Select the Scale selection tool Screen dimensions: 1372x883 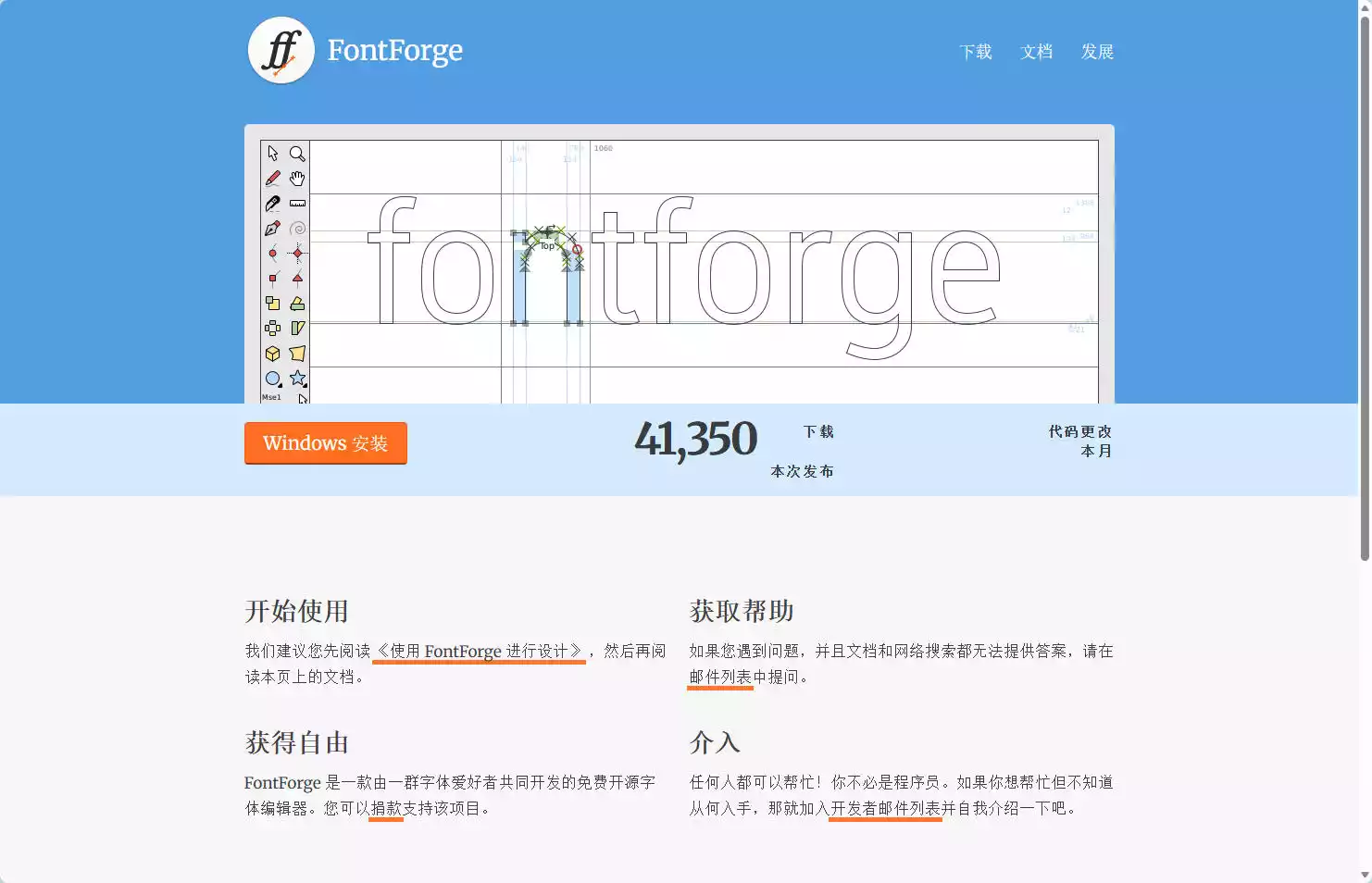point(273,303)
